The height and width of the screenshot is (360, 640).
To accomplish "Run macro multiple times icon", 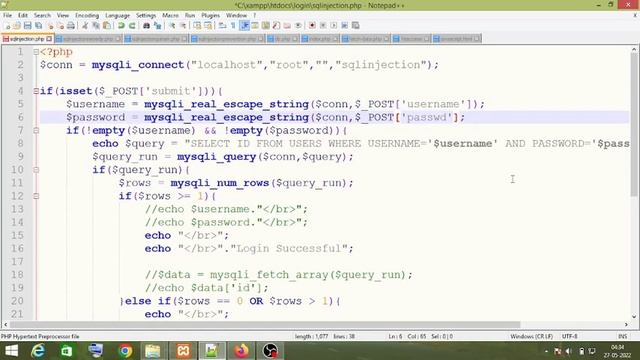I will click(x=345, y=26).
